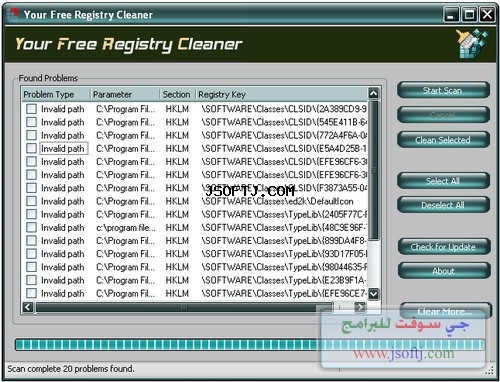Minimize the registry cleaner window
The width and height of the screenshot is (500, 382).
coord(451,15)
